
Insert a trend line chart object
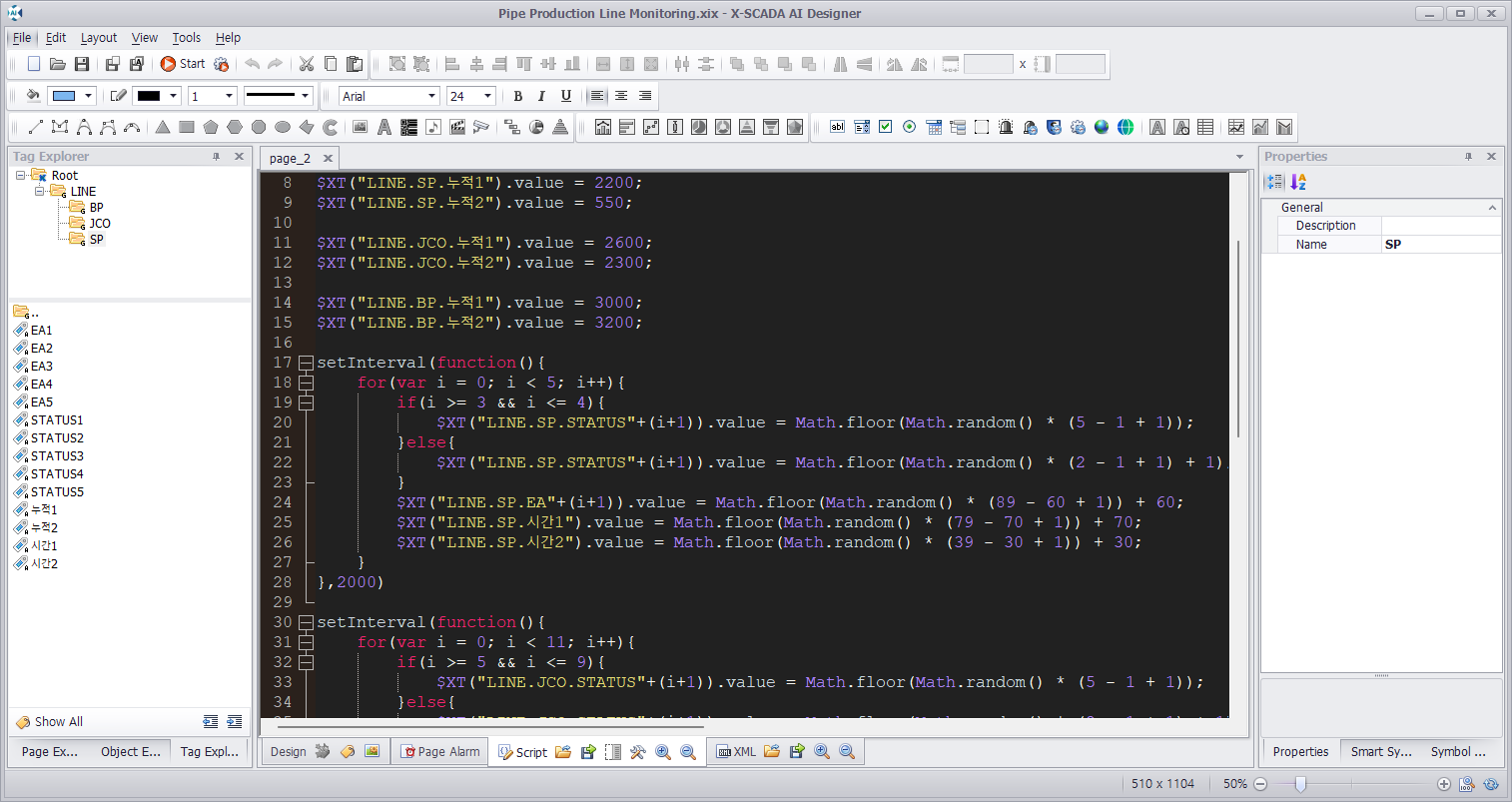coord(1236,127)
